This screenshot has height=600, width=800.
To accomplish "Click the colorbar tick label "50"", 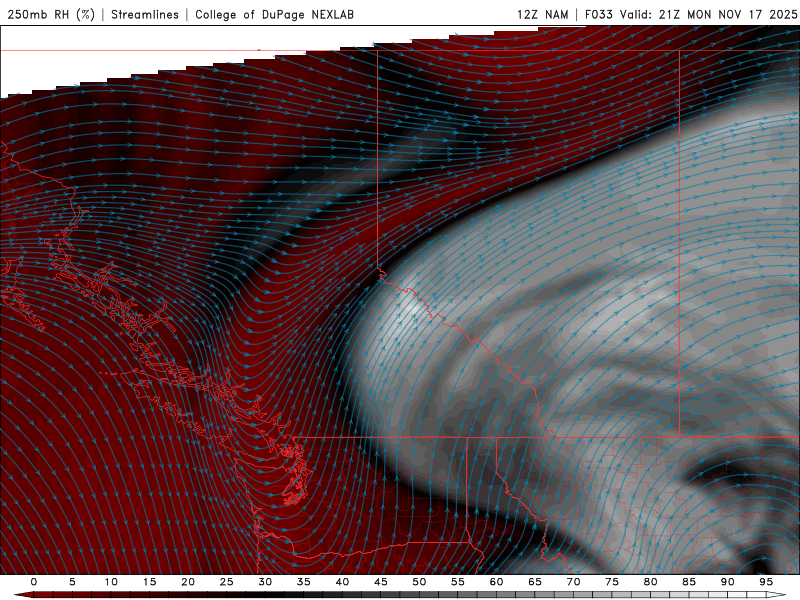I will pyautogui.click(x=419, y=582).
